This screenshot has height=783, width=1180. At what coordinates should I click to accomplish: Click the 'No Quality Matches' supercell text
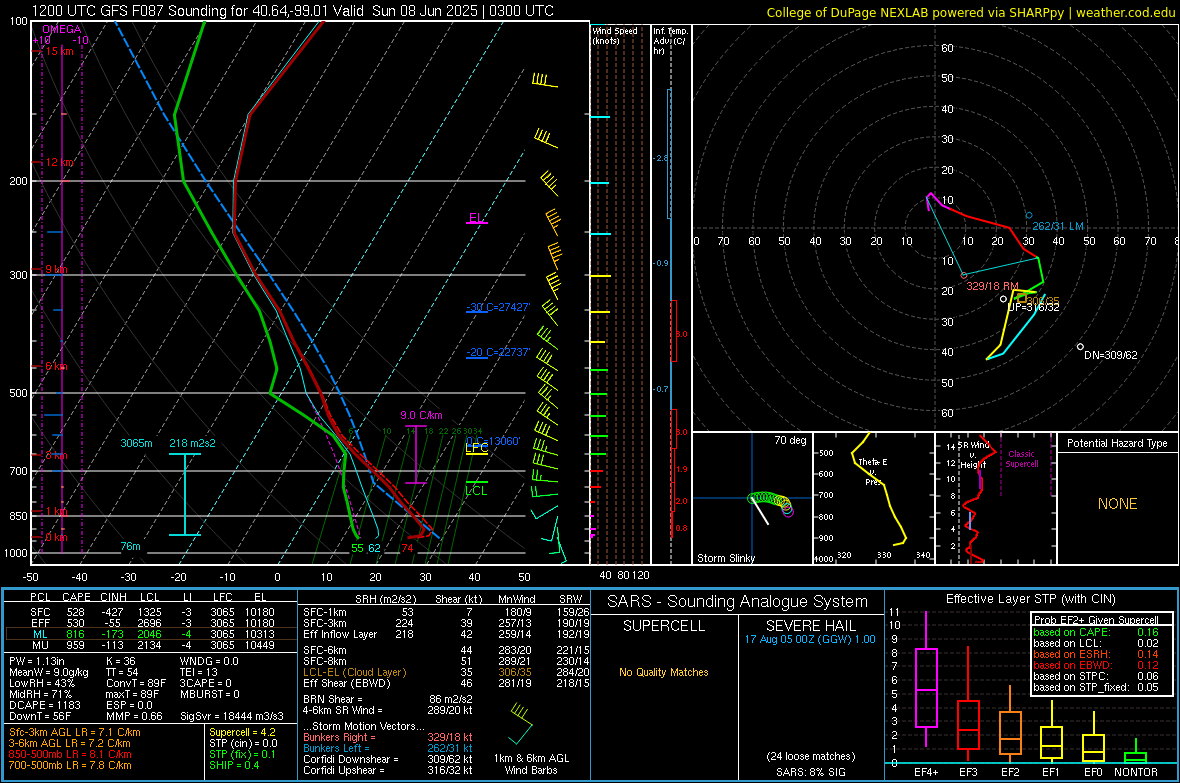pyautogui.click(x=664, y=672)
